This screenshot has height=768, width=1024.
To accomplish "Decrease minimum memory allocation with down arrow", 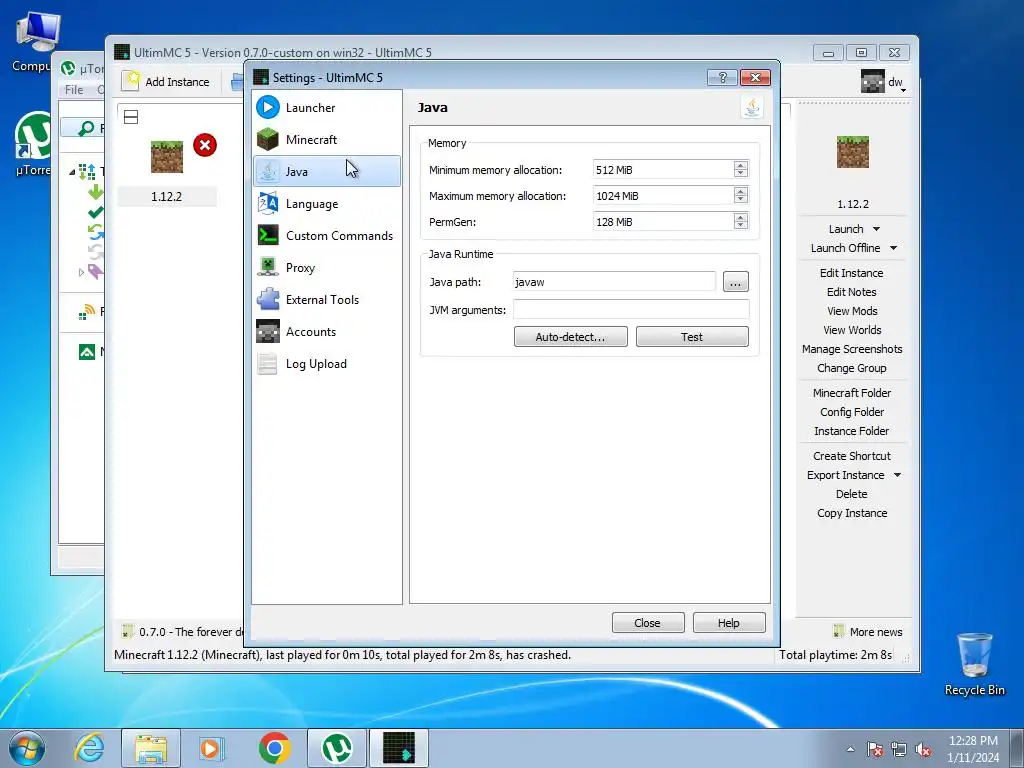I will point(741,174).
